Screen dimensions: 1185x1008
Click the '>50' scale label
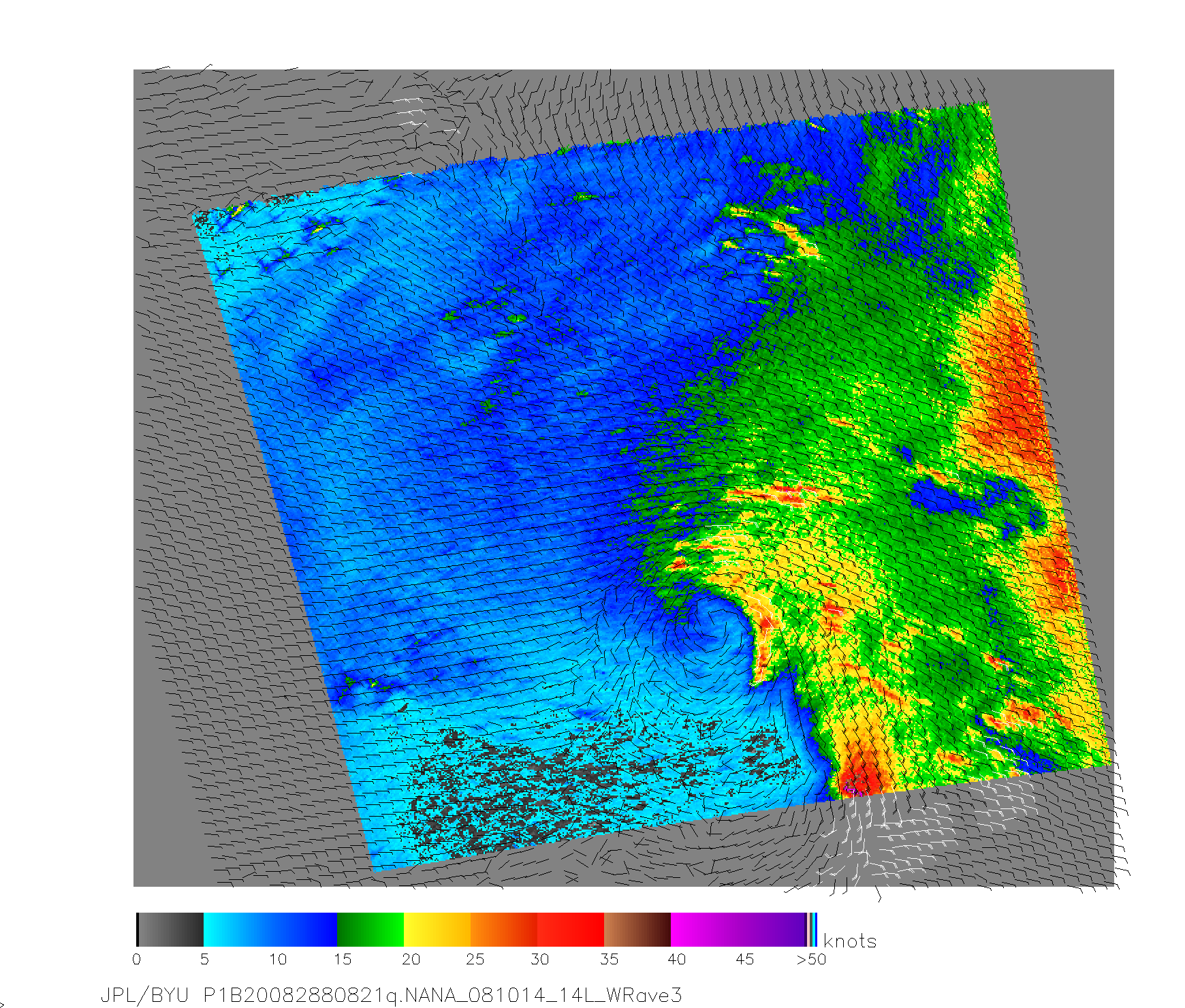point(811,960)
